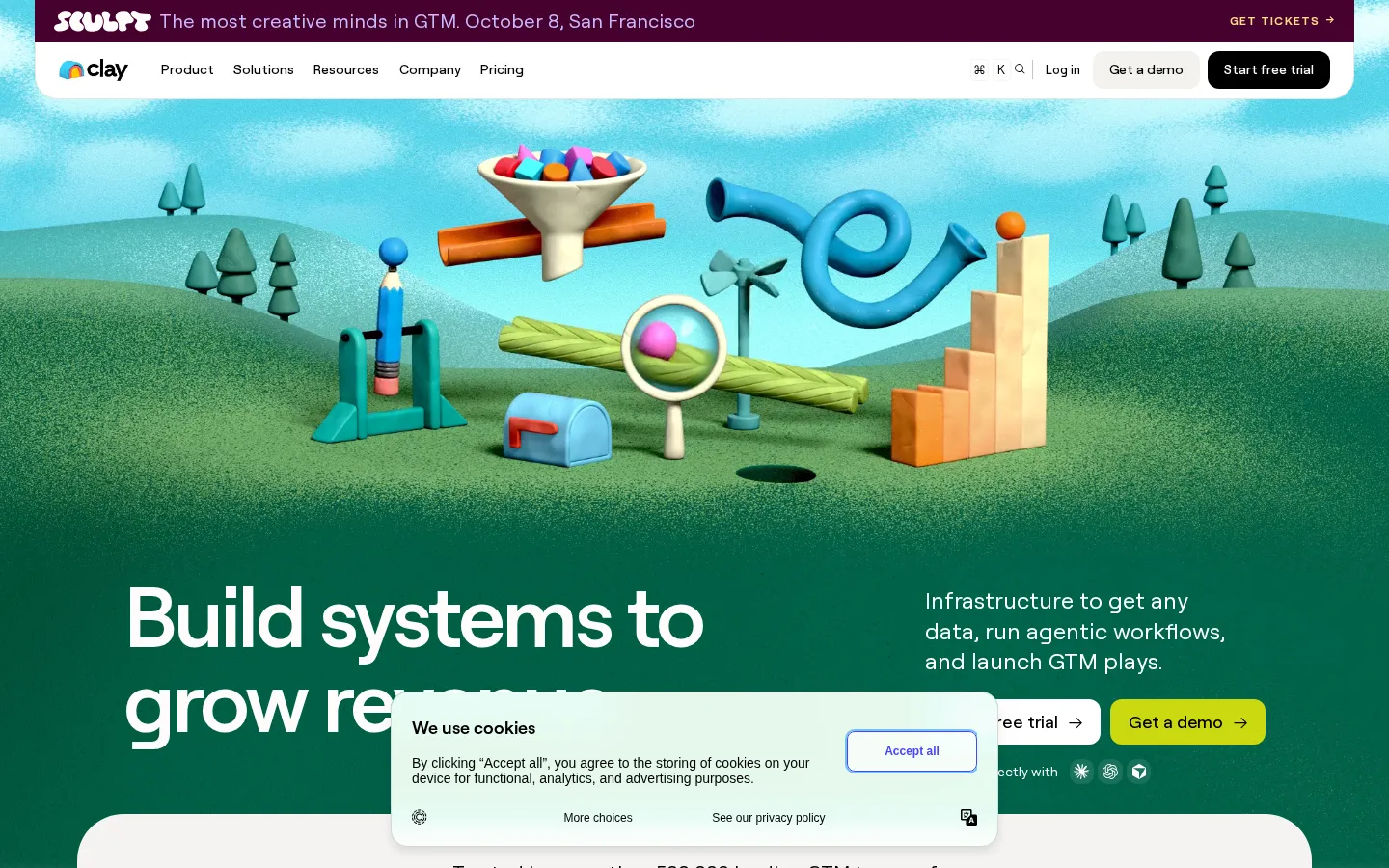Click the GET TICKETS link

1282,21
